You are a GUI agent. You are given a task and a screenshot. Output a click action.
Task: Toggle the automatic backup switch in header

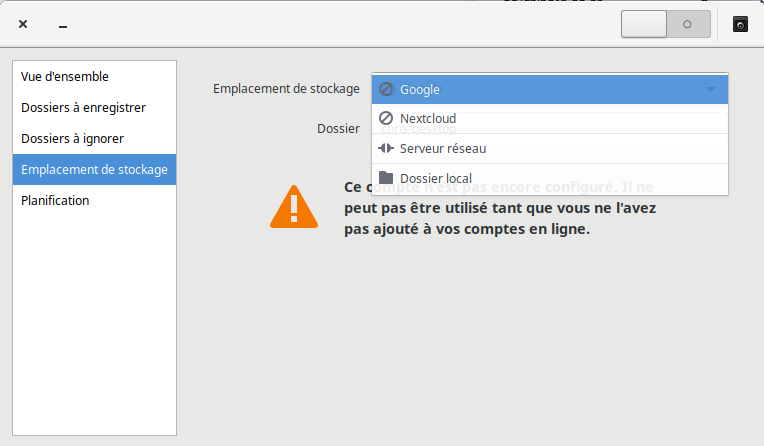pos(665,24)
